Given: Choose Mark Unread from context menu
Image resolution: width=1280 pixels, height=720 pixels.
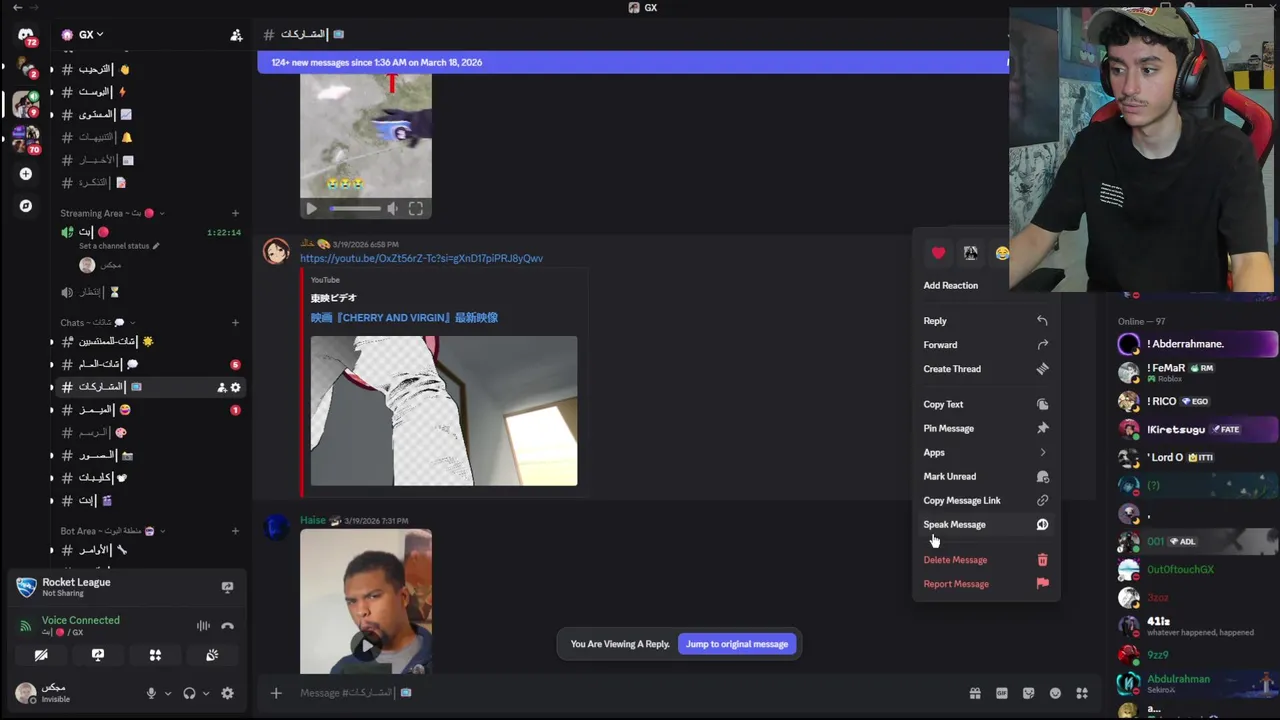Looking at the screenshot, I should tap(986, 476).
